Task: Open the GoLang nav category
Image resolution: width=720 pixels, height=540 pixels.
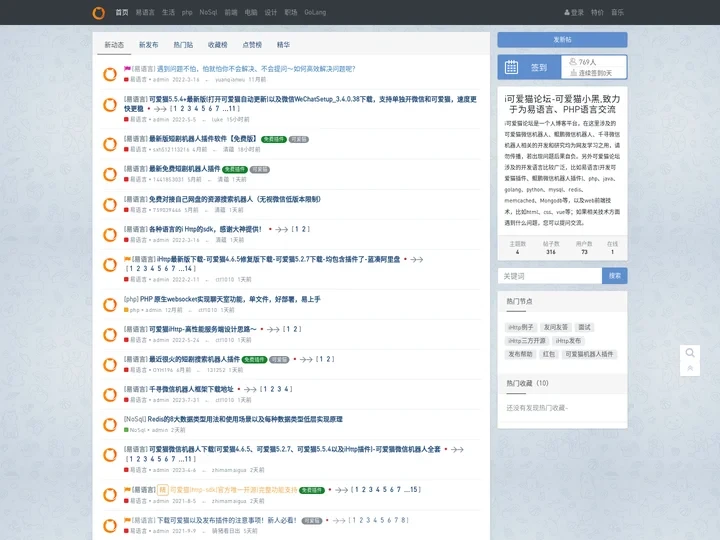Action: [315, 12]
